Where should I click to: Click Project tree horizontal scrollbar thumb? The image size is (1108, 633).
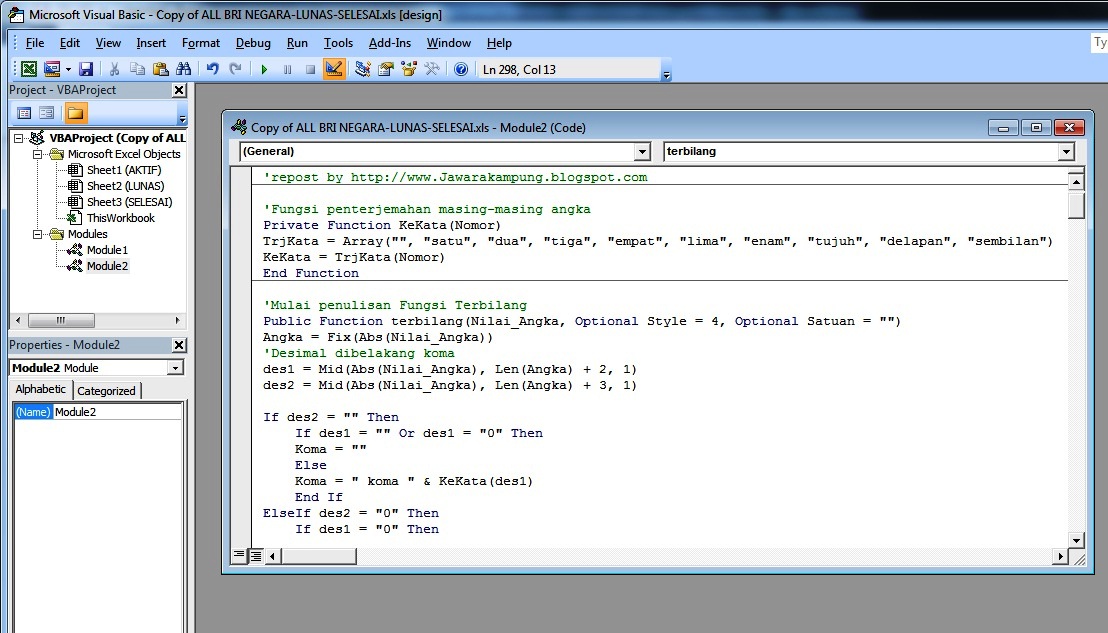coord(61,320)
